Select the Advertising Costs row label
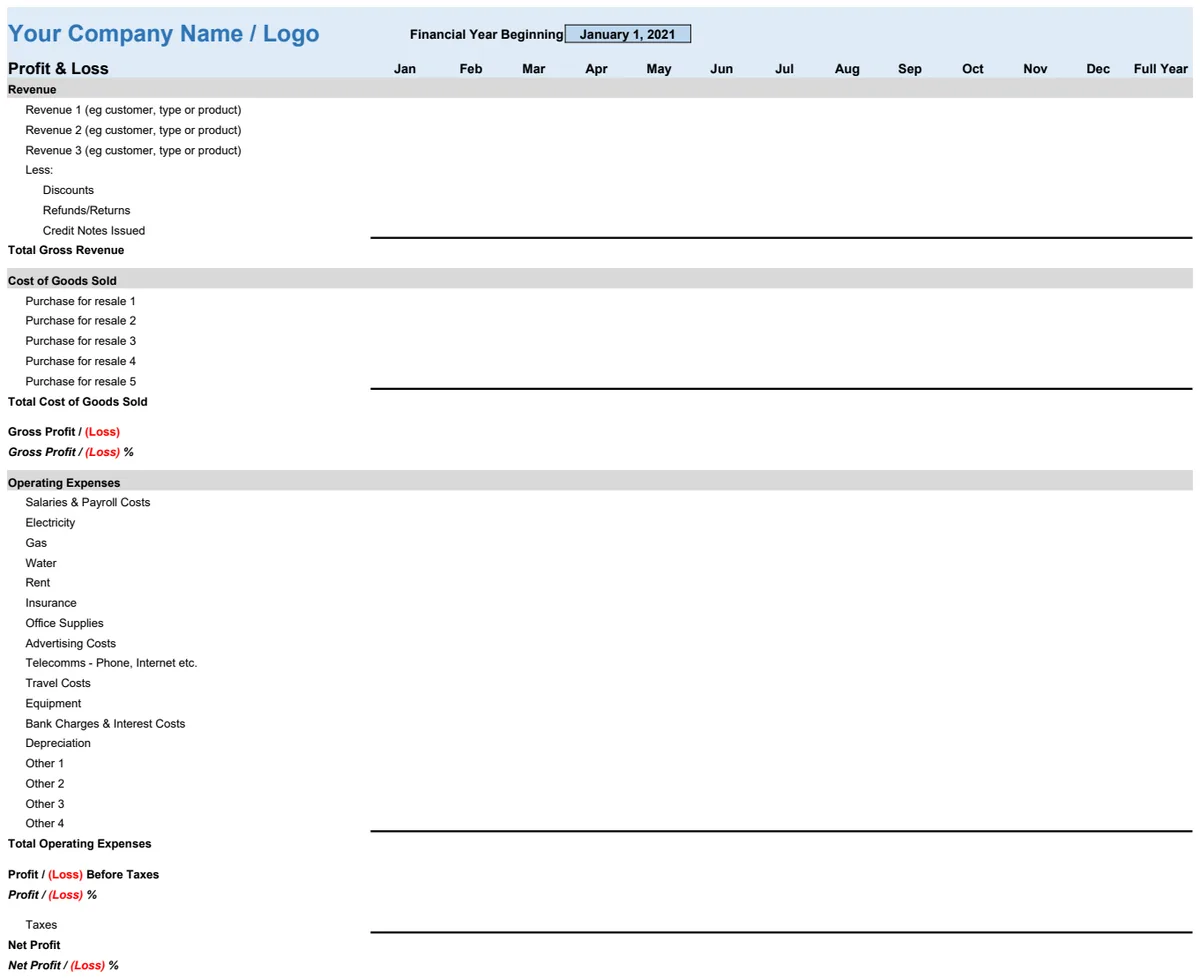This screenshot has height=979, width=1200. tap(71, 643)
